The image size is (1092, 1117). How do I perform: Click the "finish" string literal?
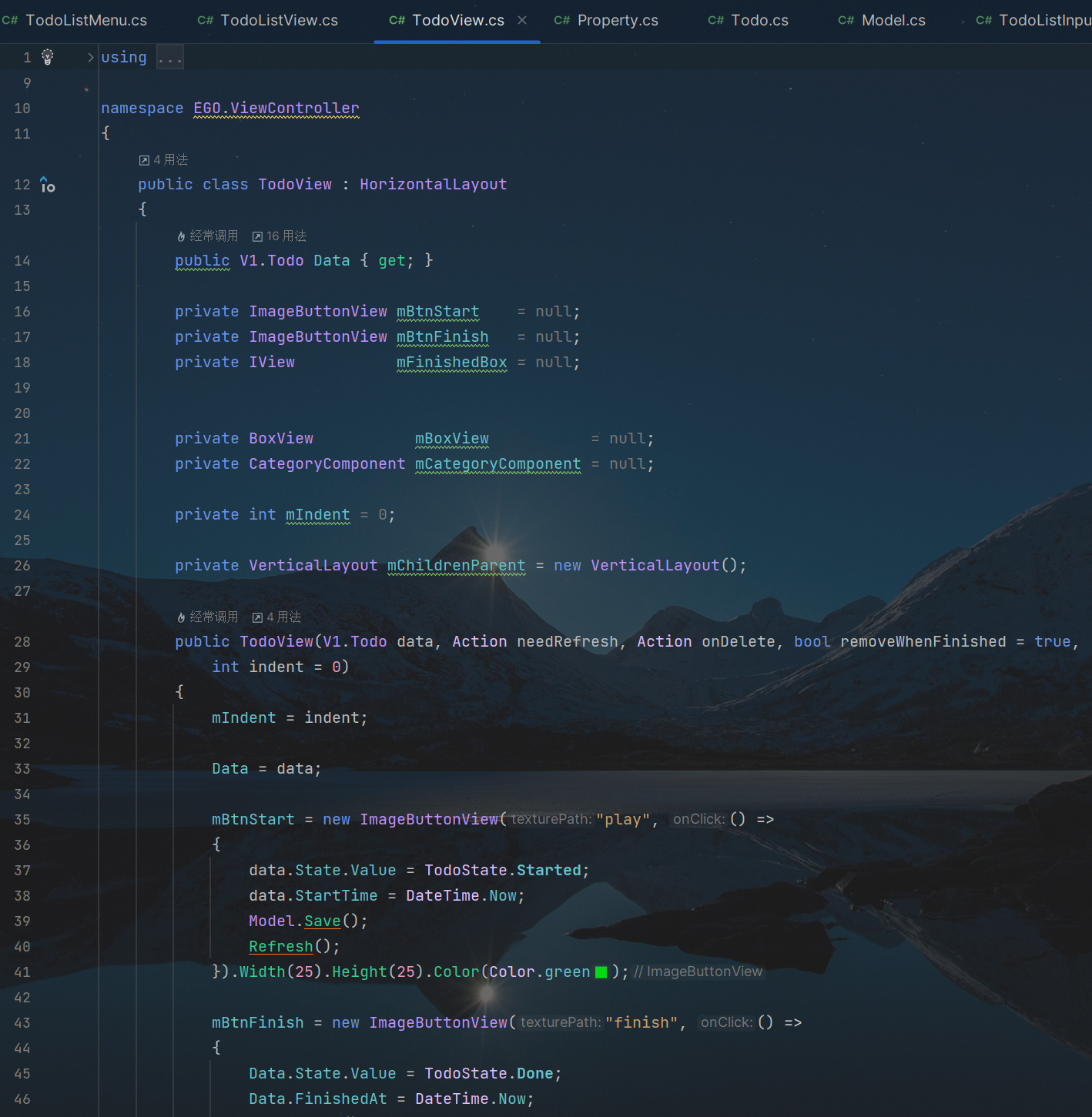click(641, 1022)
